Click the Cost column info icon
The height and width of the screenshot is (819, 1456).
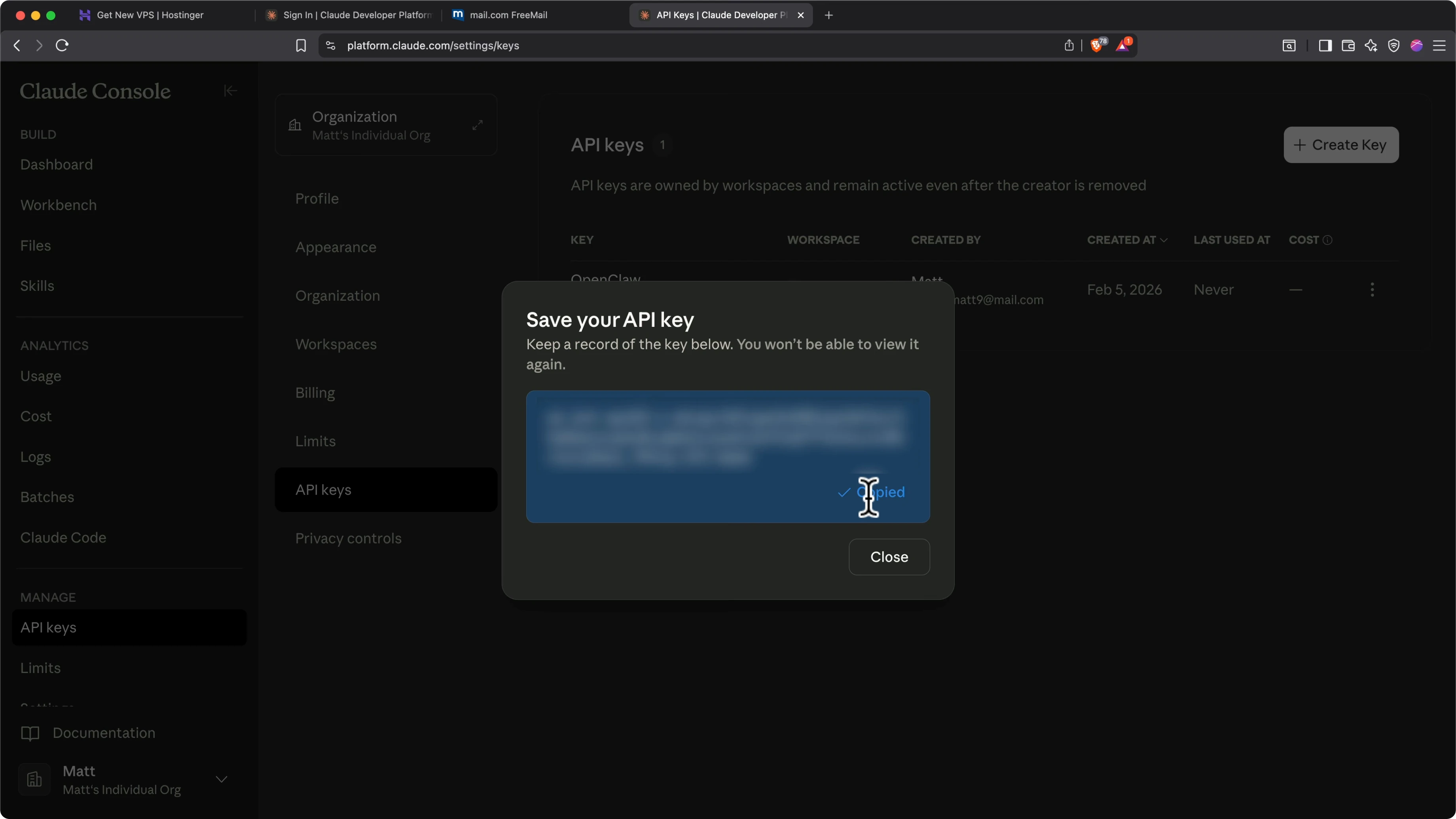pos(1328,240)
